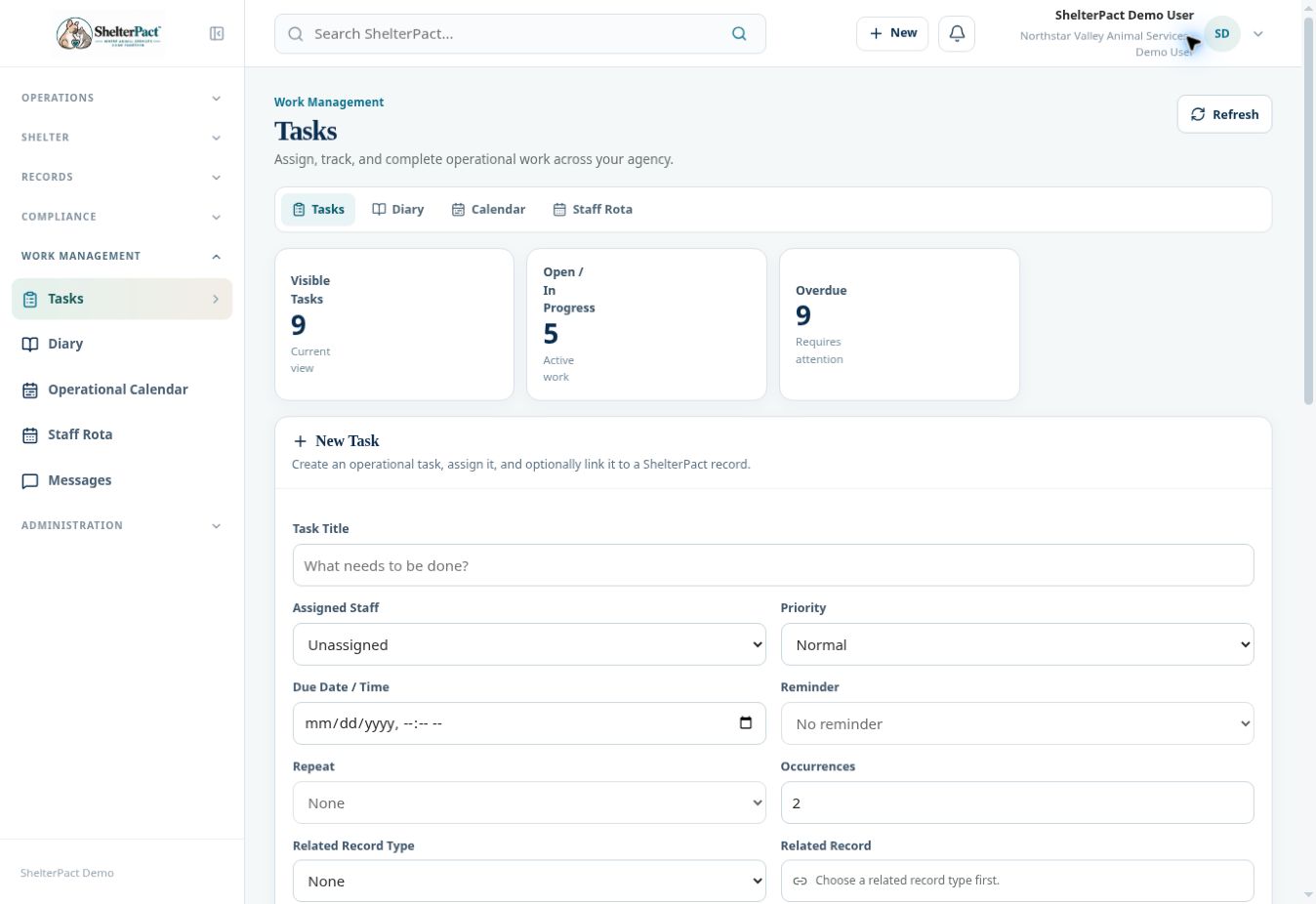Click the calendar picker icon in Due Date
This screenshot has width=1316, height=904.
point(746,723)
